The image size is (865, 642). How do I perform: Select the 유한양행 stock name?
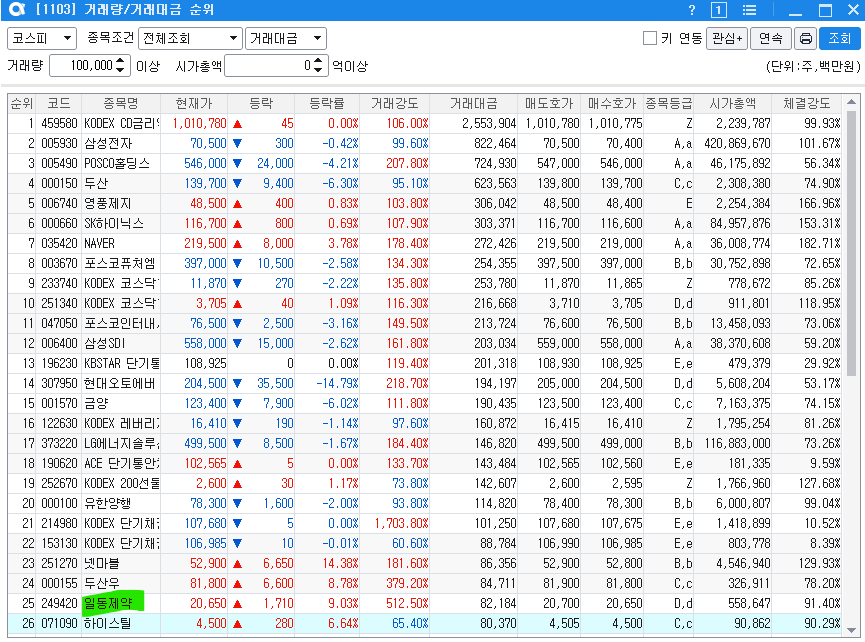[108, 503]
